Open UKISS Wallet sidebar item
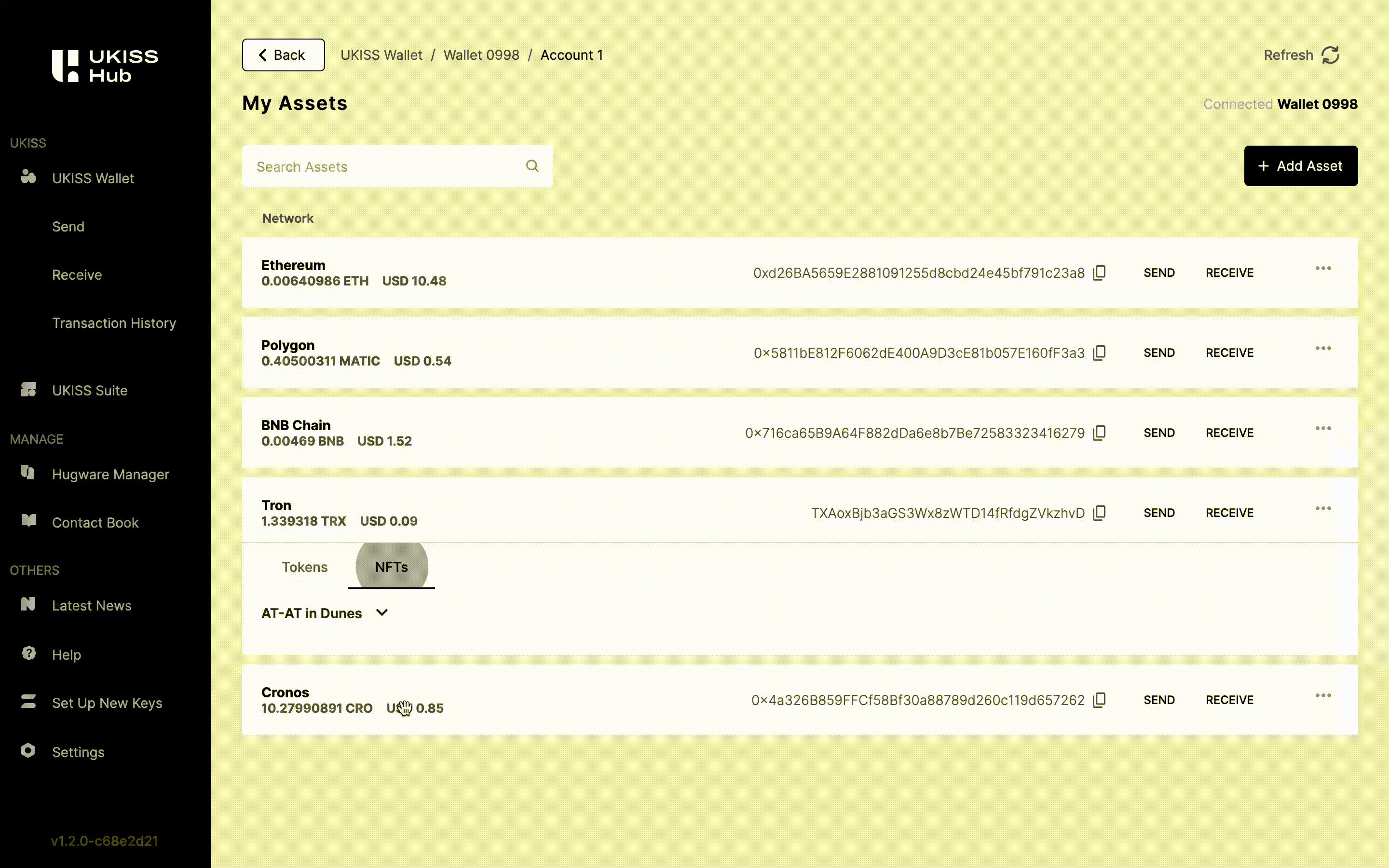Image resolution: width=1389 pixels, height=868 pixels. [x=93, y=178]
